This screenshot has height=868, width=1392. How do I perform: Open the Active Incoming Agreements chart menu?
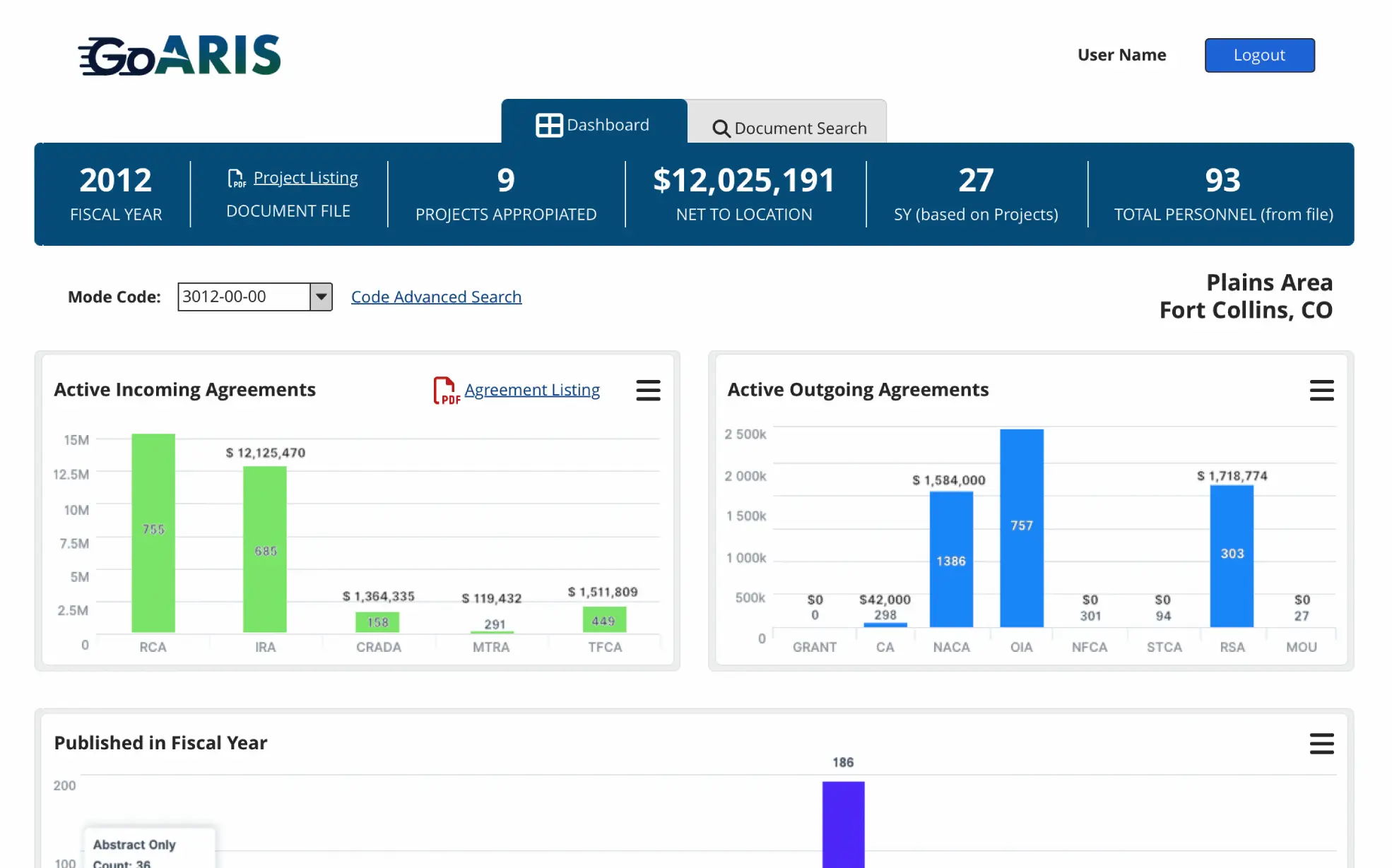pyautogui.click(x=648, y=390)
